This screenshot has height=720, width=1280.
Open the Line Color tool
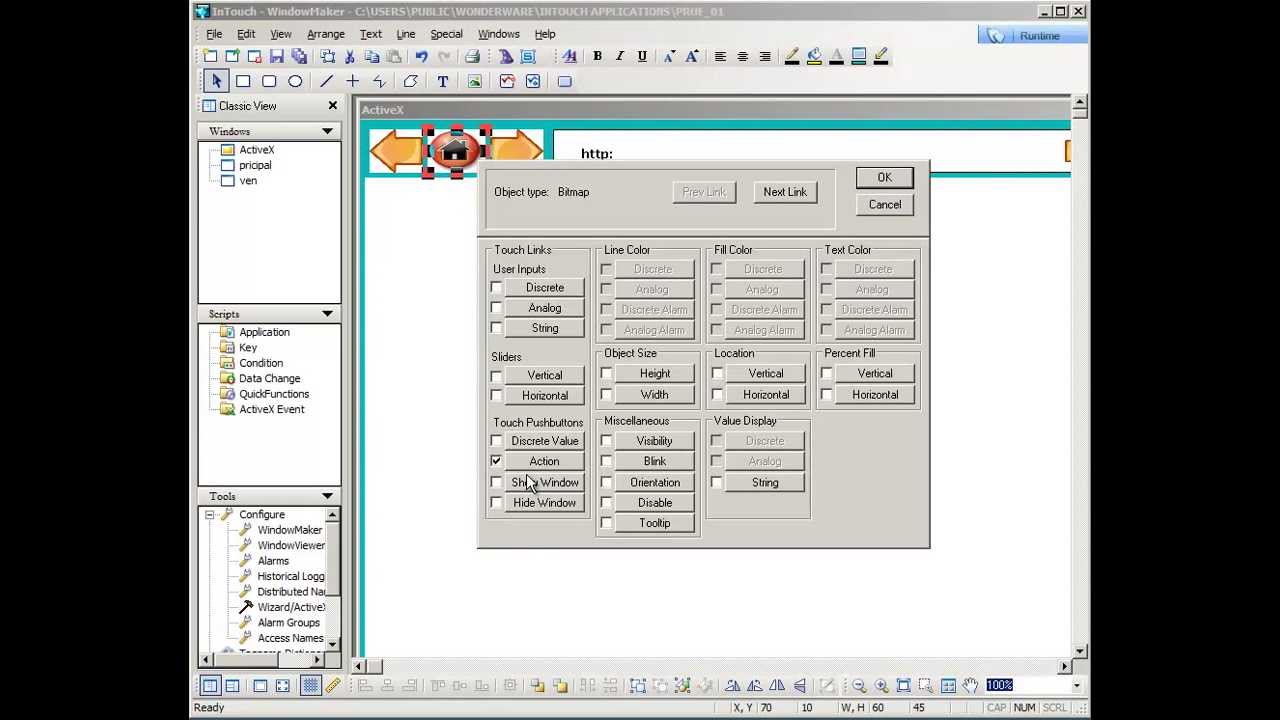[x=791, y=57]
